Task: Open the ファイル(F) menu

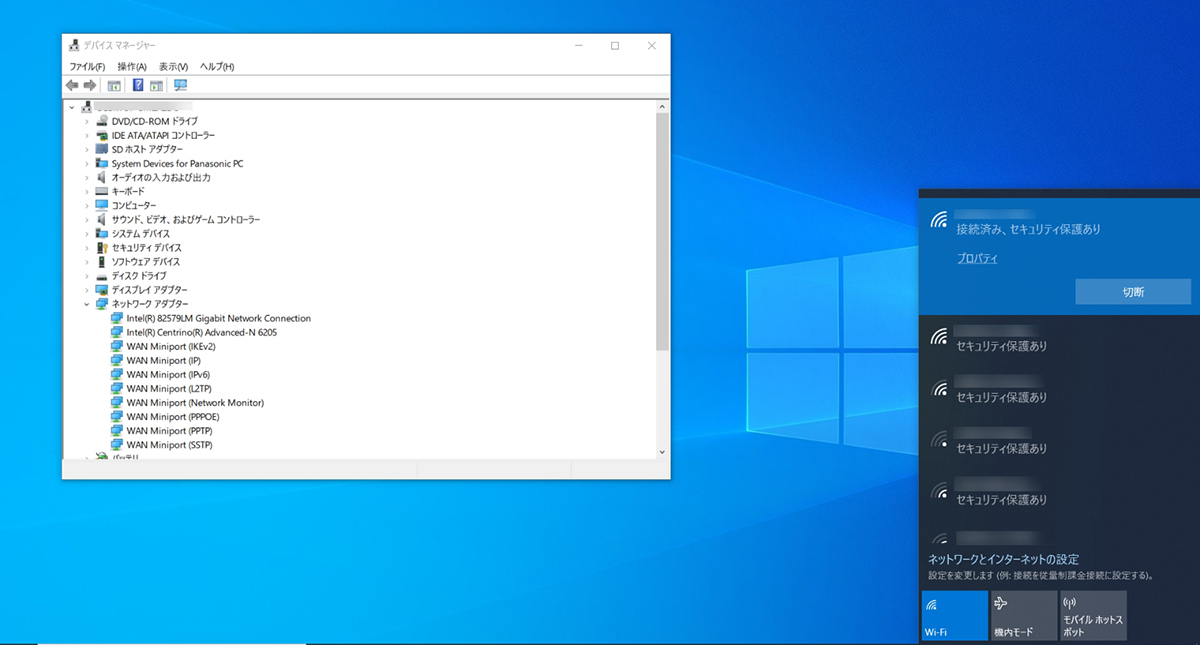Action: [87, 66]
